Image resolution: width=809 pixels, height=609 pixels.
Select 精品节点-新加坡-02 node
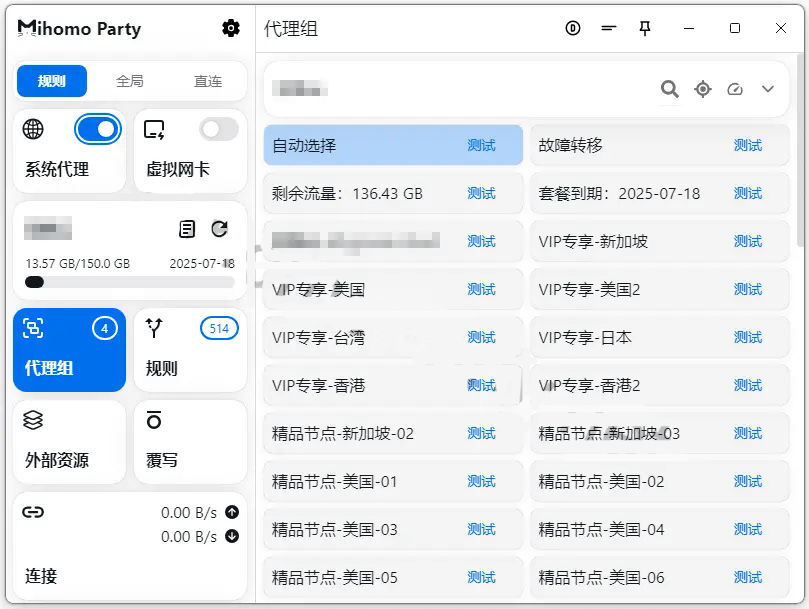coord(393,433)
